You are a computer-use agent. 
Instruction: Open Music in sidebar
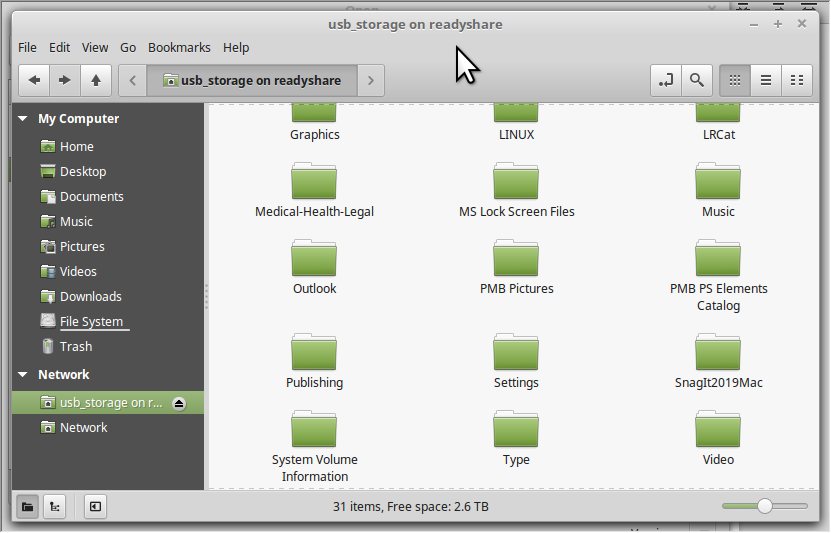click(108, 221)
